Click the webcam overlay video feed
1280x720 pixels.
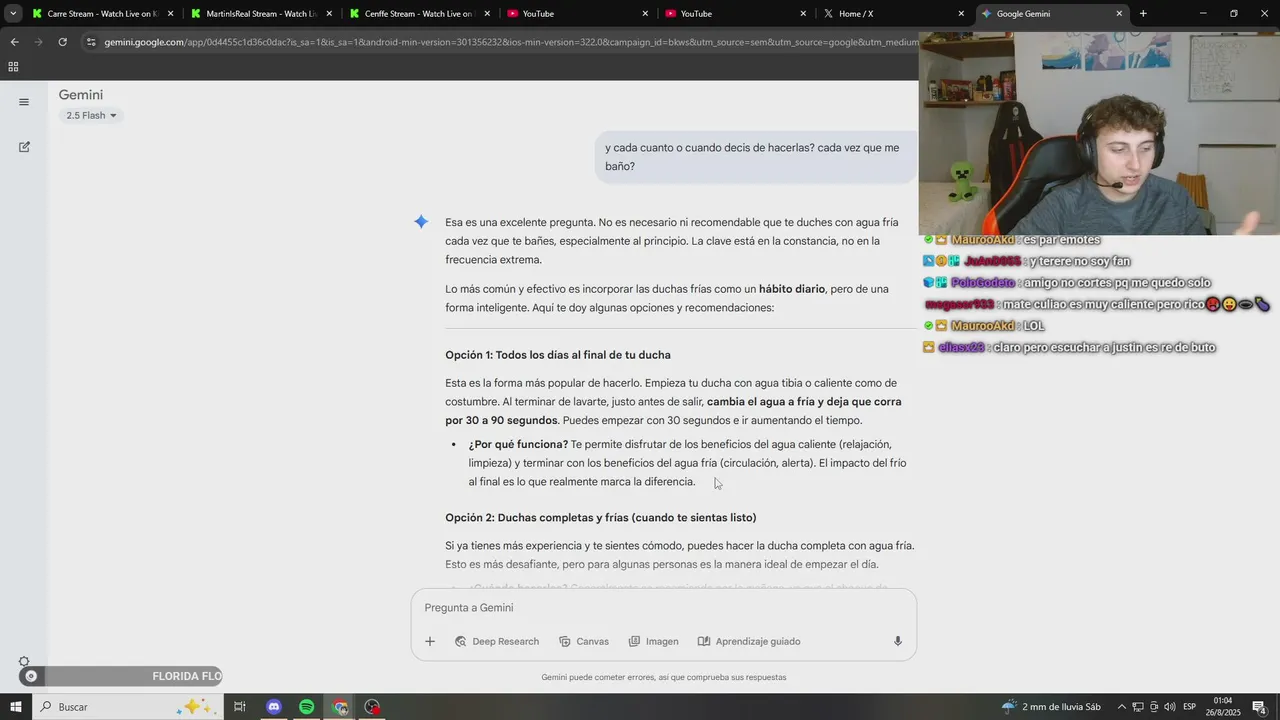tap(1099, 133)
